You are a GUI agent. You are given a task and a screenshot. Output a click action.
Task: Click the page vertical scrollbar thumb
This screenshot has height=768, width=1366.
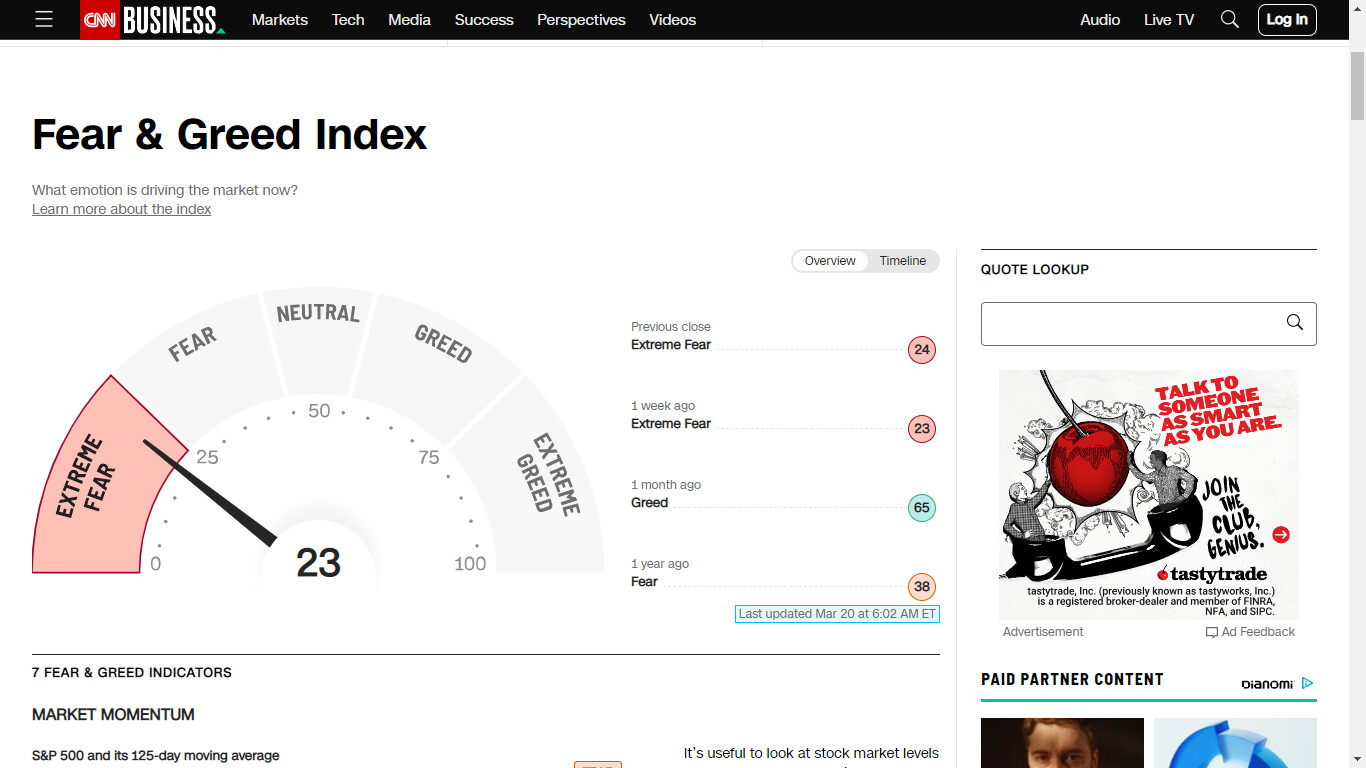[1357, 85]
